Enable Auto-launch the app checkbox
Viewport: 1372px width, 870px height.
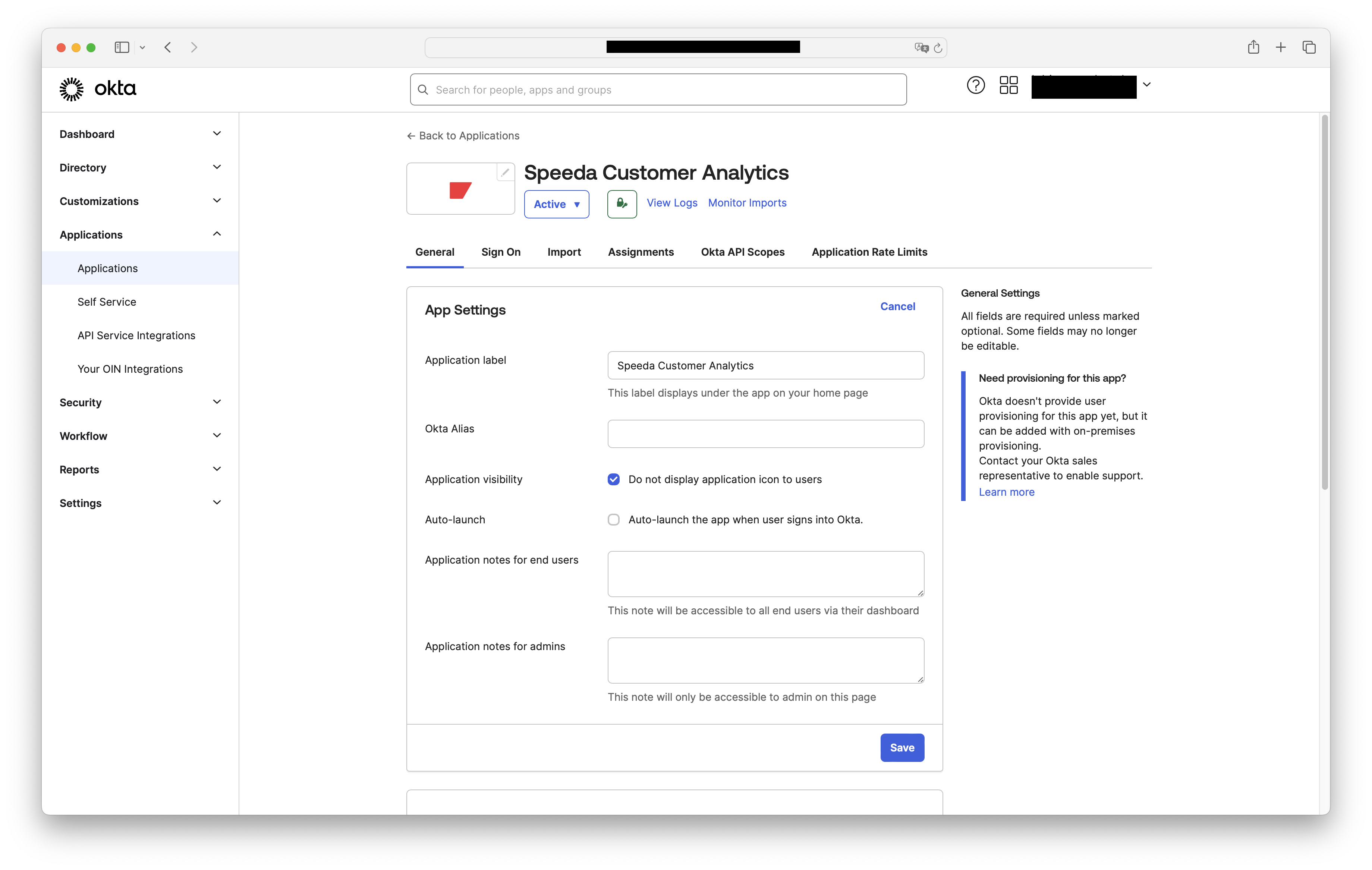pyautogui.click(x=613, y=520)
